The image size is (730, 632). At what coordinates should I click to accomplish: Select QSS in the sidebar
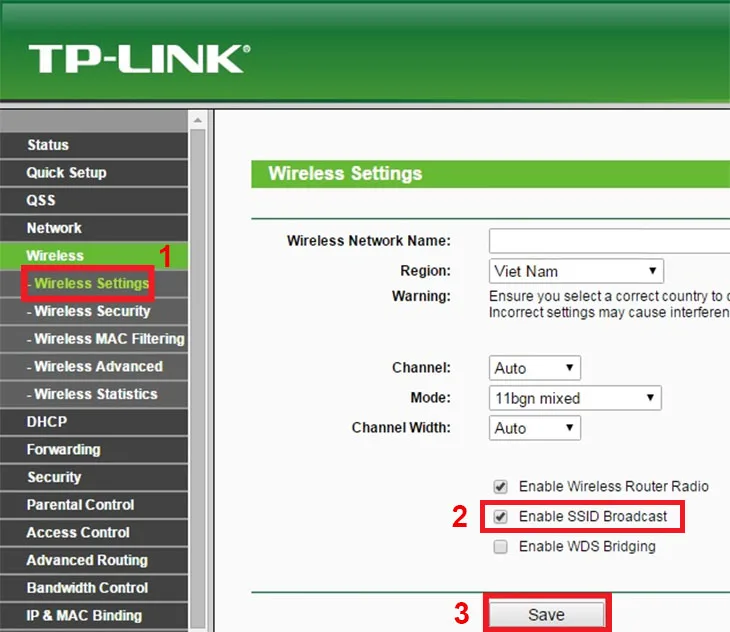click(x=94, y=201)
